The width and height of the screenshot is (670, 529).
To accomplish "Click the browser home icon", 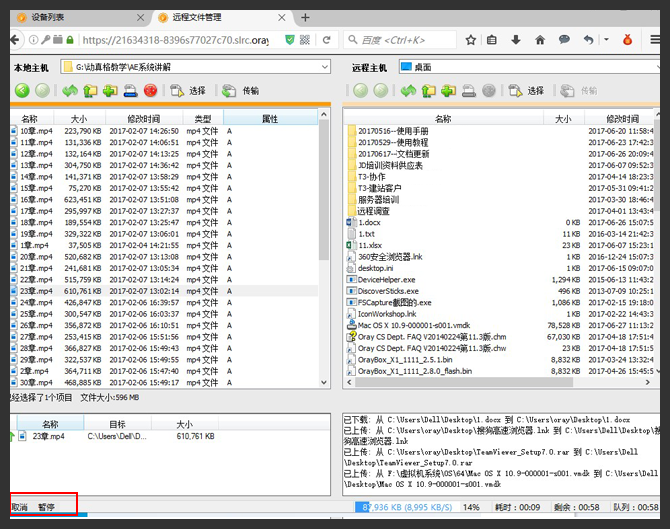I will (x=540, y=40).
